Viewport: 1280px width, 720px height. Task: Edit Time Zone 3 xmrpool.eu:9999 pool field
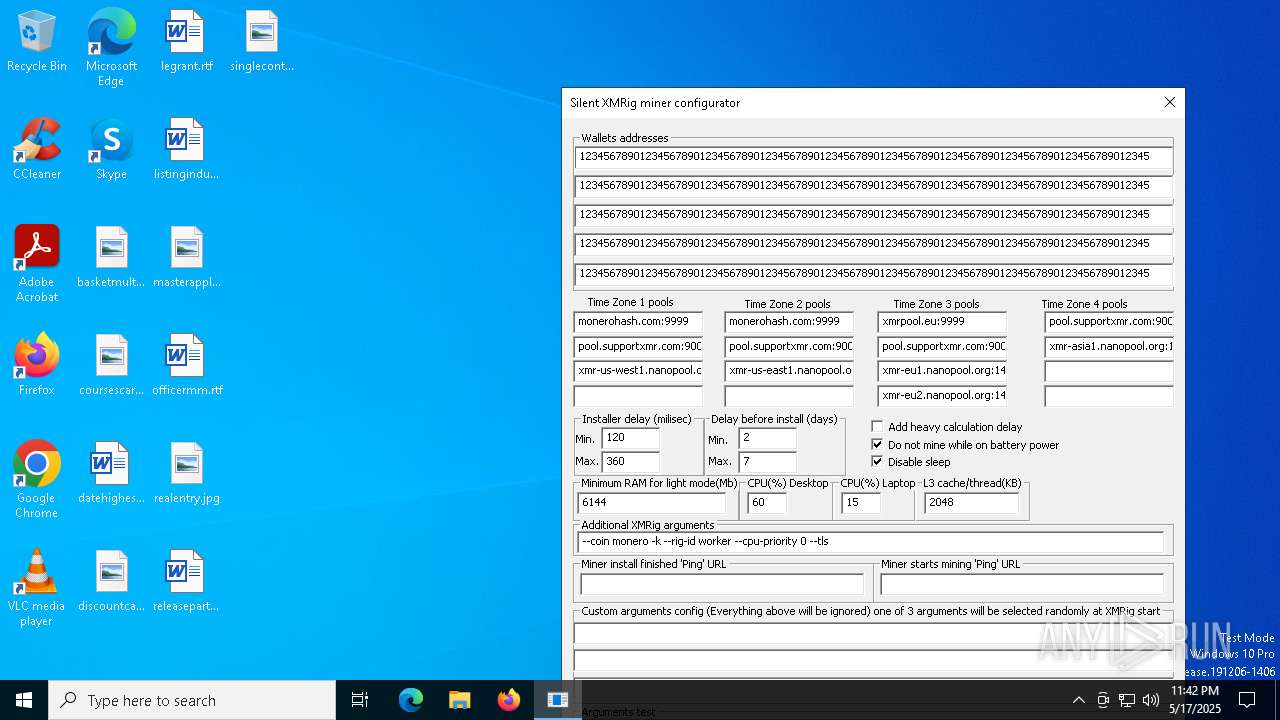coord(942,322)
